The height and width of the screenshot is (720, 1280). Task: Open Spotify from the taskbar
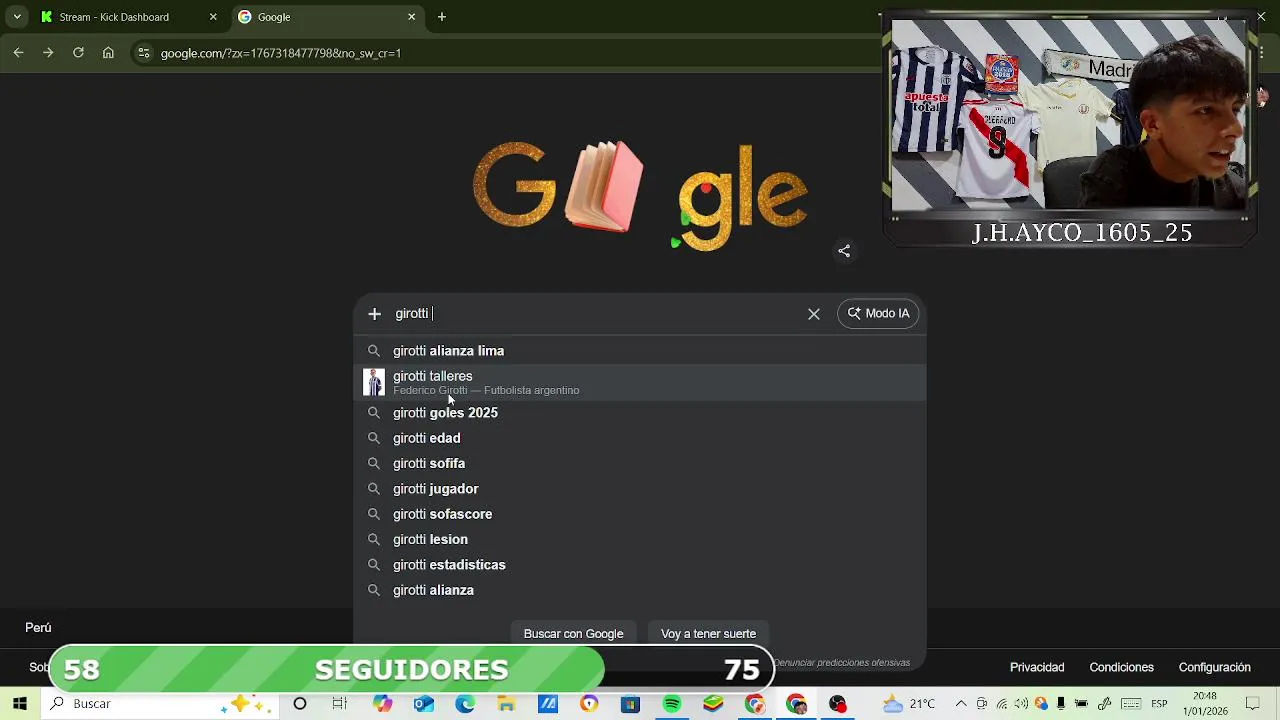672,704
